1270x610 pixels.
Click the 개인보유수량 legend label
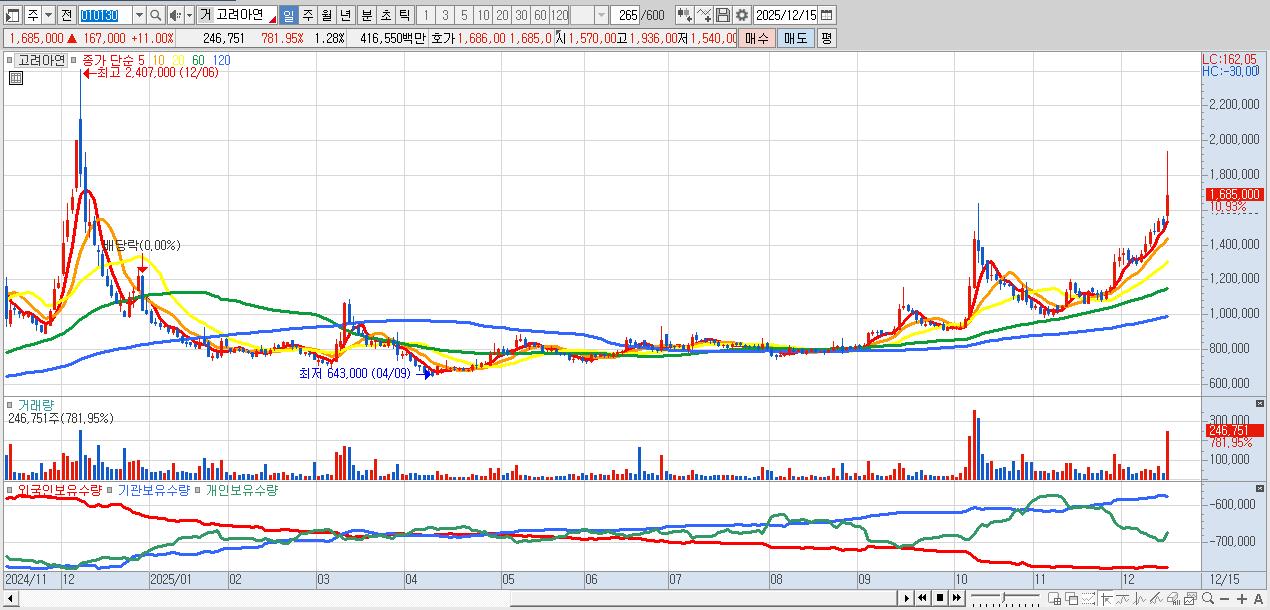[x=241, y=490]
